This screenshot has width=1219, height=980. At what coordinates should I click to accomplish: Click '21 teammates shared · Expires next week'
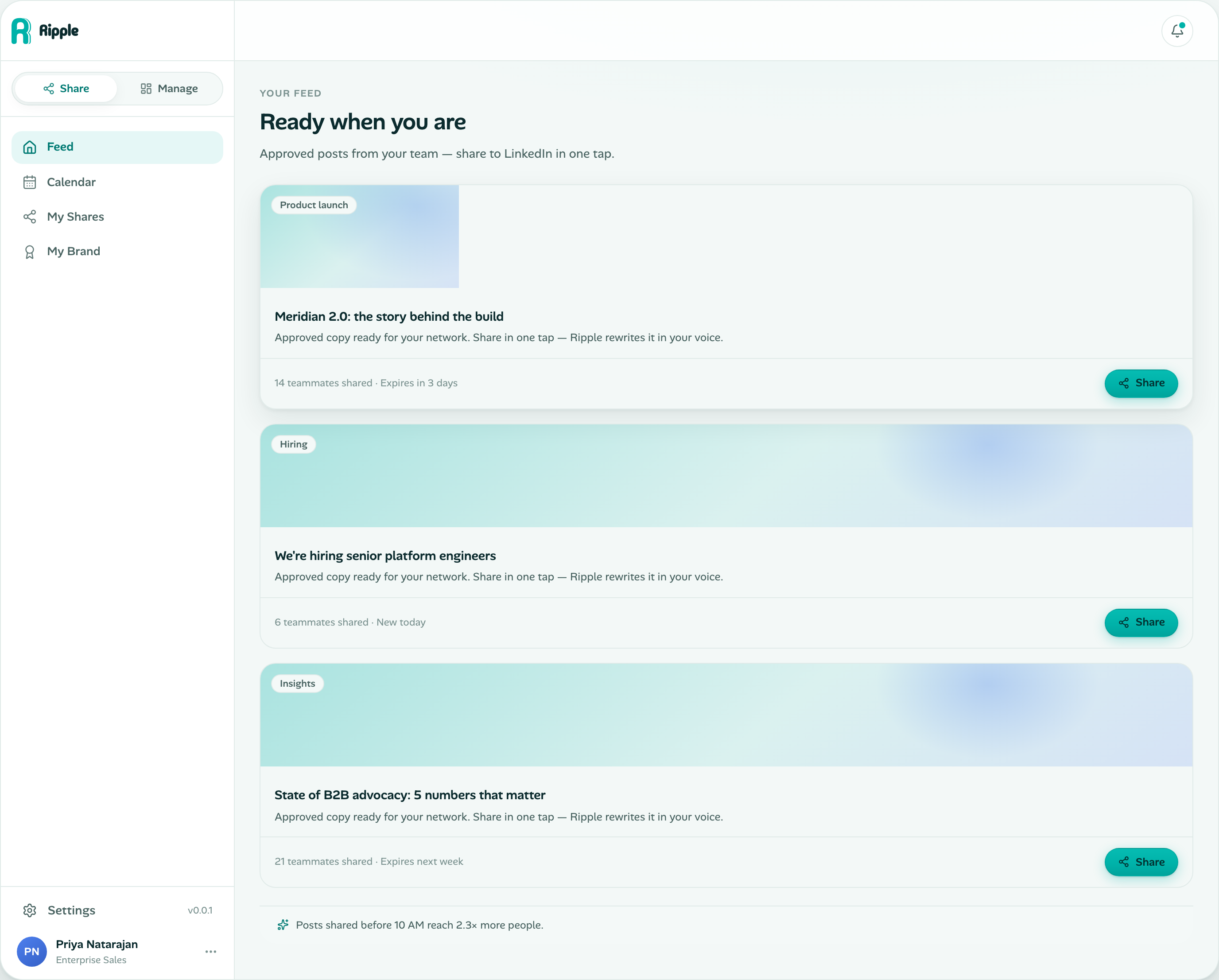[x=369, y=861]
